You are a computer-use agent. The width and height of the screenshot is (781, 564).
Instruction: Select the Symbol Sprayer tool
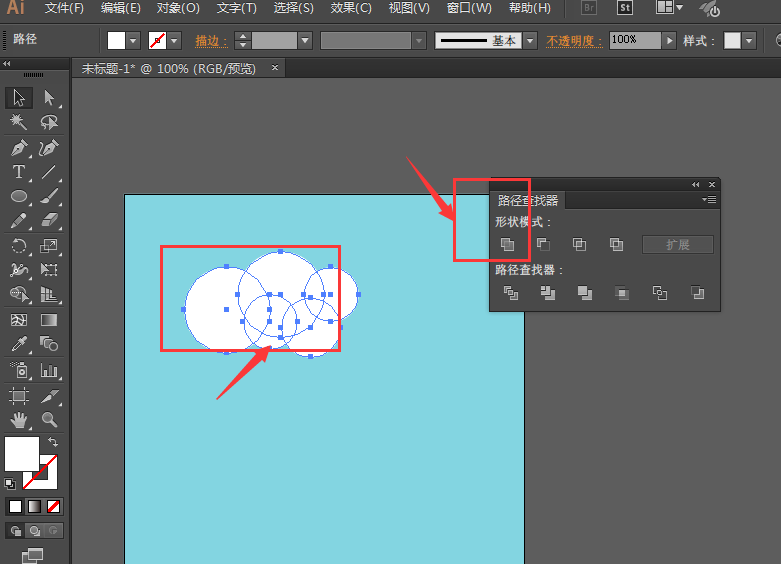click(19, 370)
